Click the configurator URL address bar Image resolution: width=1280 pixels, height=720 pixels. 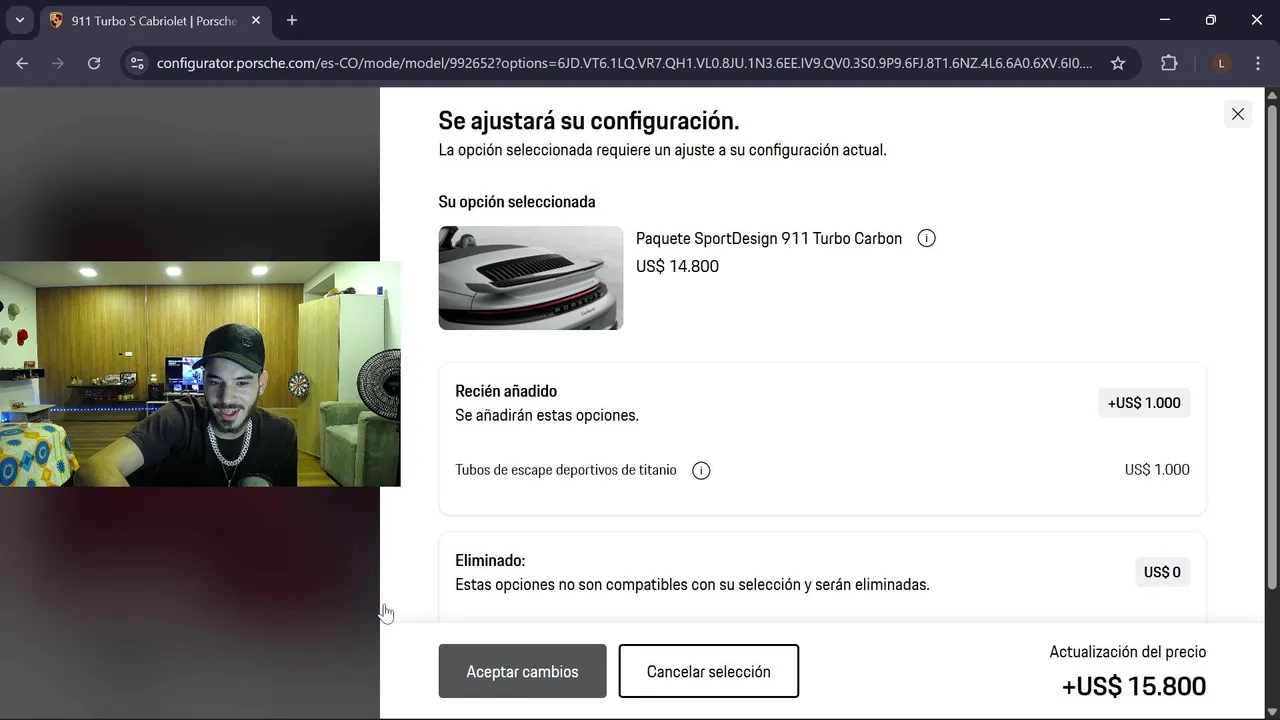coord(625,63)
